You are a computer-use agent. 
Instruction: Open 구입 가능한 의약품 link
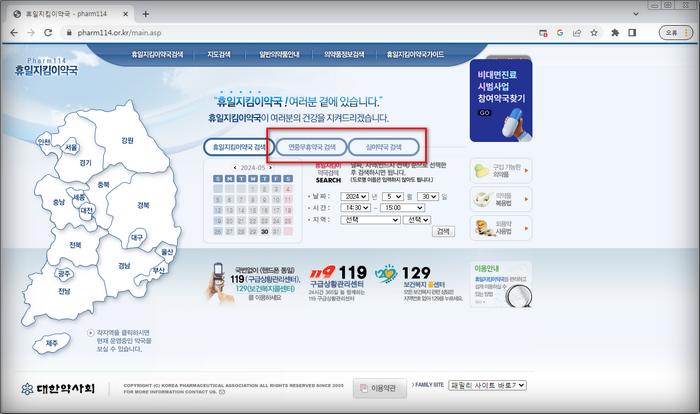pyautogui.click(x=501, y=171)
